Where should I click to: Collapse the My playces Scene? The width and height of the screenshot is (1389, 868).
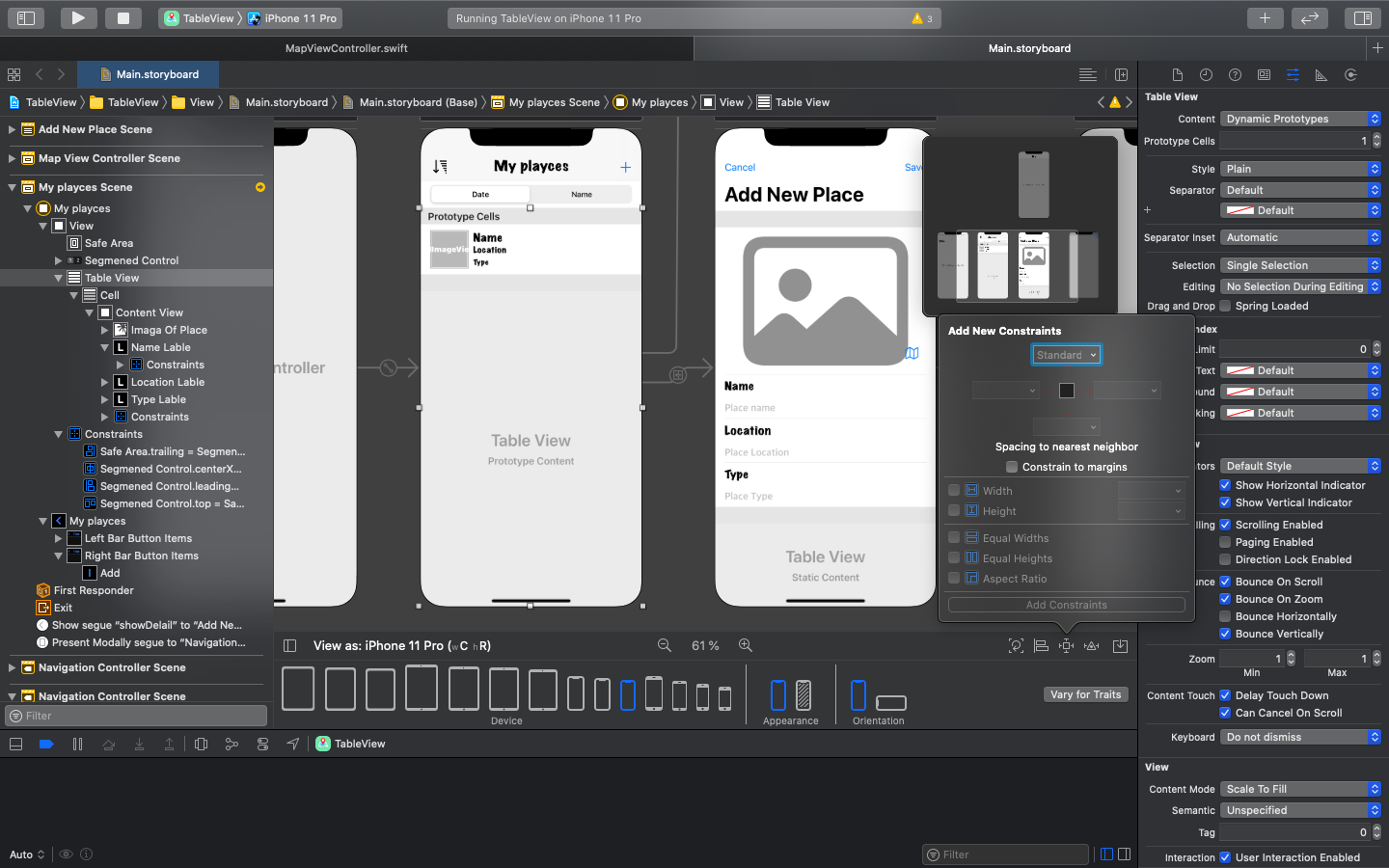12,187
